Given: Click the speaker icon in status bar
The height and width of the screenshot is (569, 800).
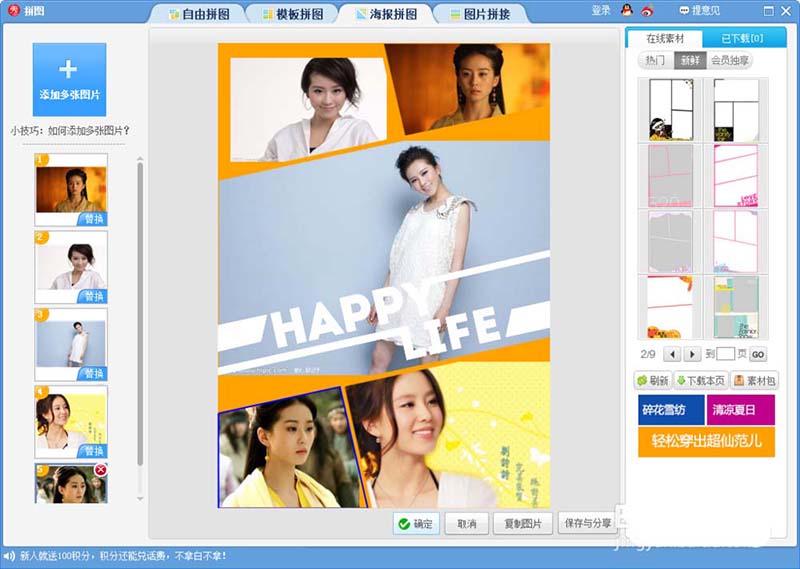Looking at the screenshot, I should tap(8, 556).
